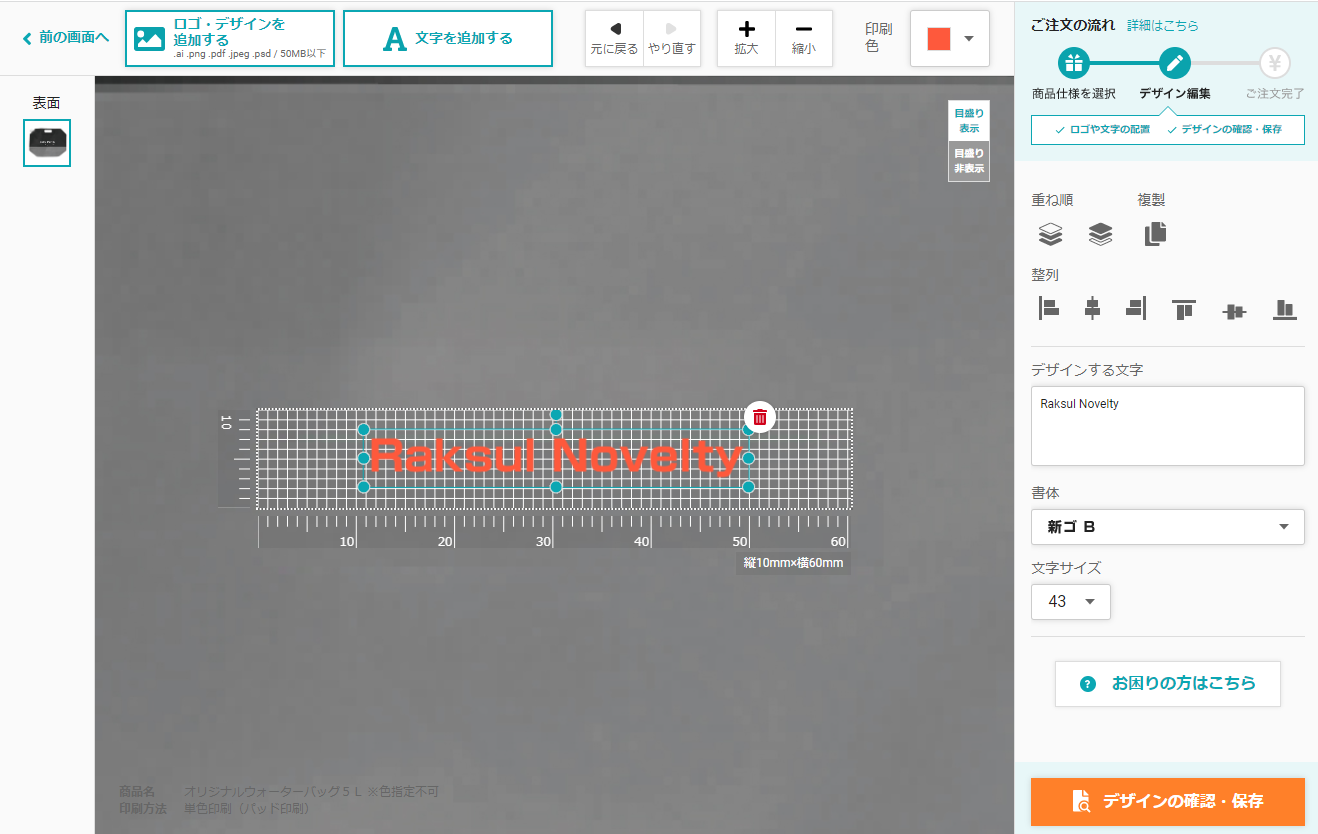Switch to 目盛り非表示 toggle
The width and height of the screenshot is (1318, 834).
968,161
